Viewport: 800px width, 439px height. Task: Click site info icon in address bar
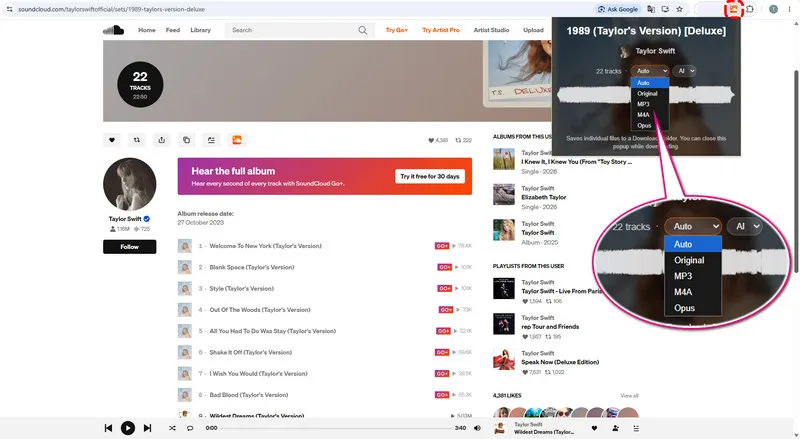9,9
